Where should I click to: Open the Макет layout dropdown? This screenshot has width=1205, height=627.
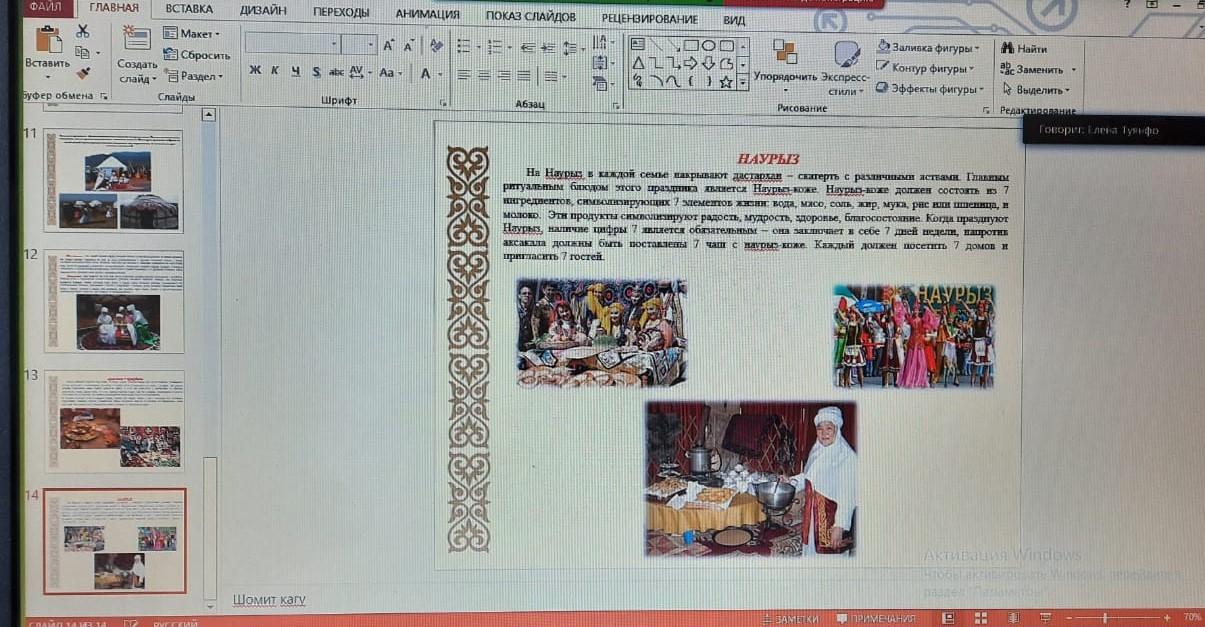(193, 34)
